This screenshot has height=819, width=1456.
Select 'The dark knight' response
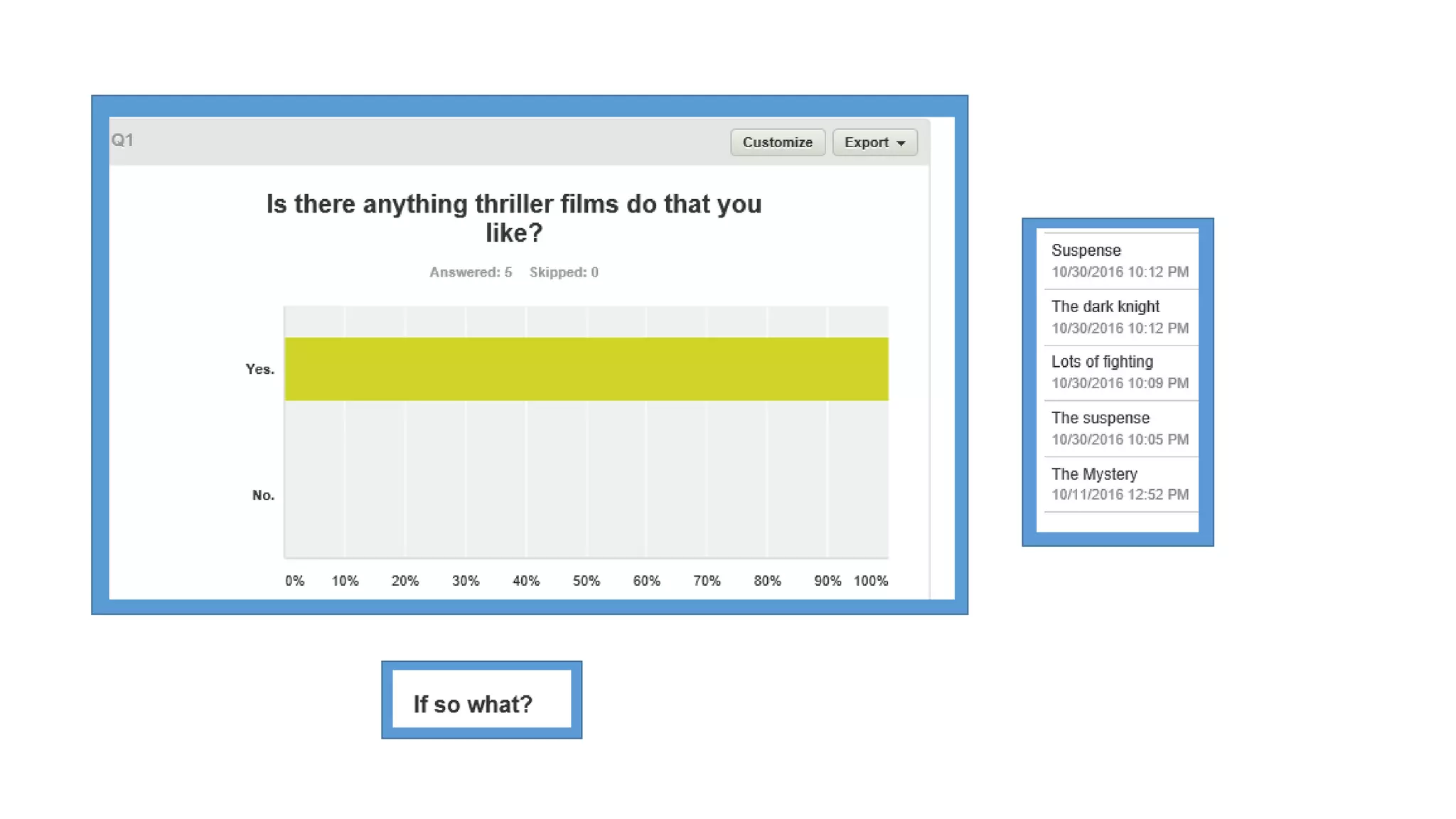(1105, 306)
